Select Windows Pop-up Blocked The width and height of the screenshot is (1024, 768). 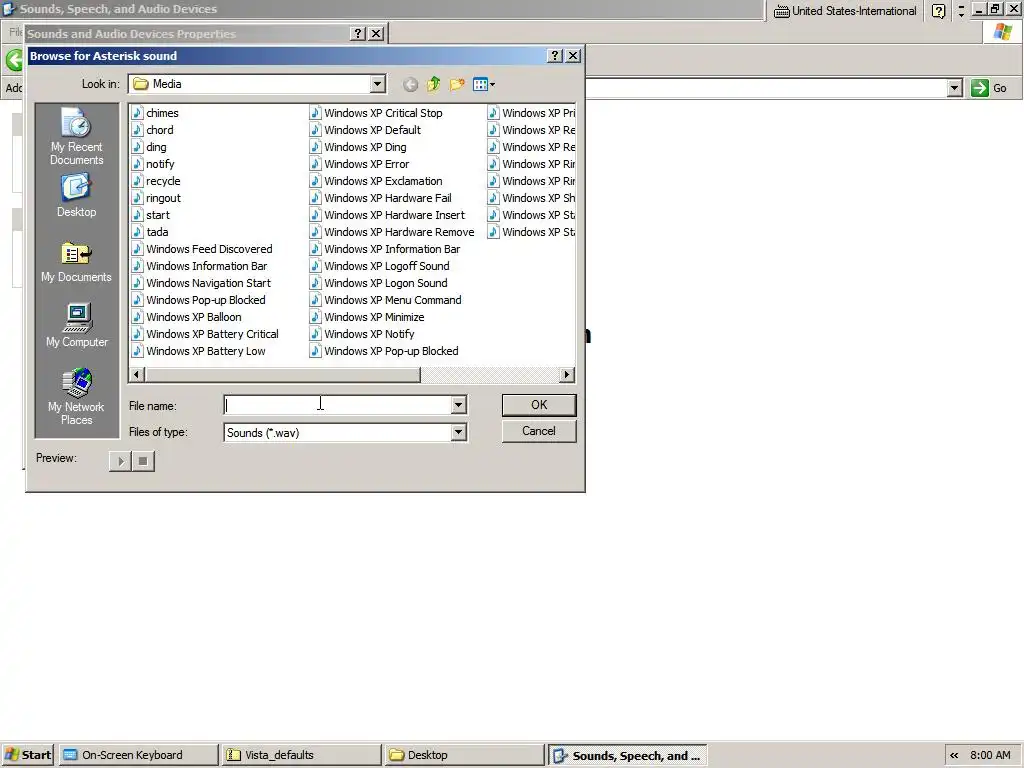(199, 300)
